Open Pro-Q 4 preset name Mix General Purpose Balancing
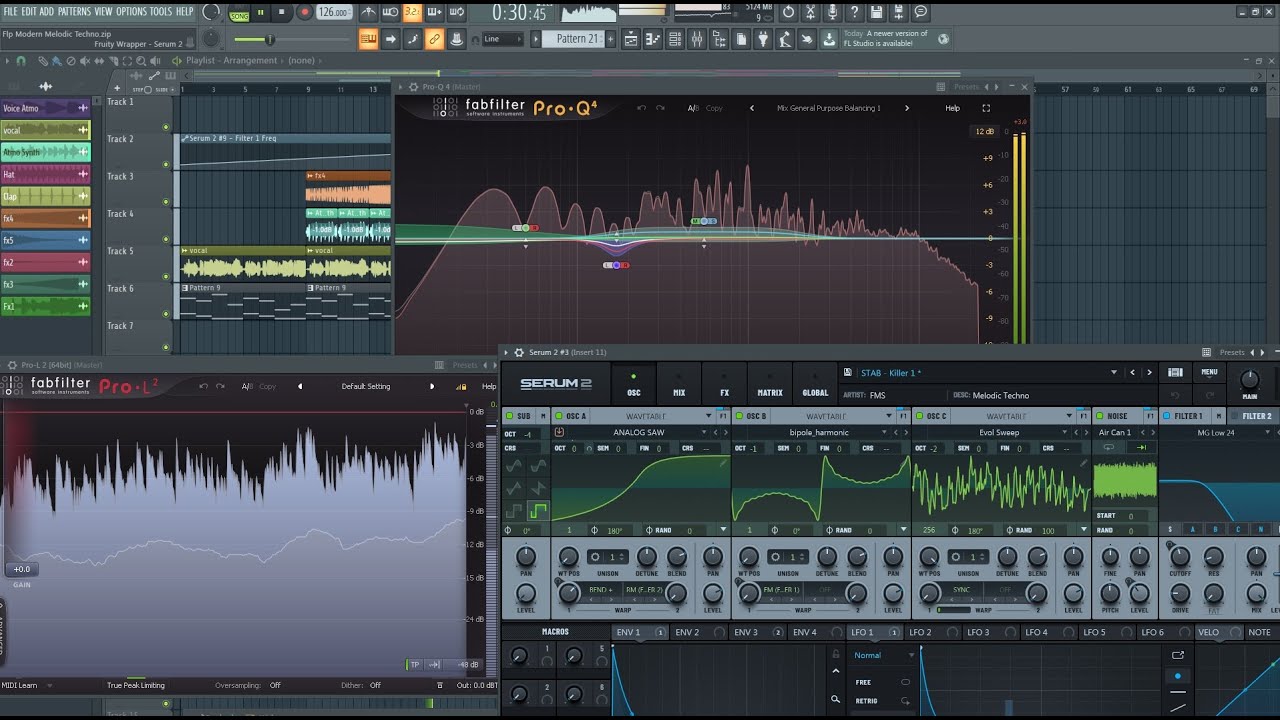This screenshot has width=1280, height=720. point(829,108)
